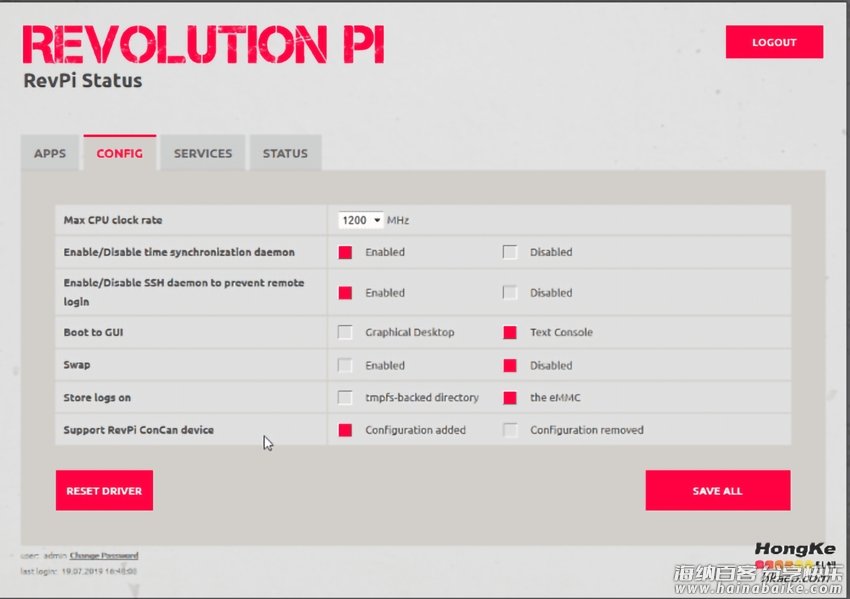Click the LOGOUT button

point(774,42)
